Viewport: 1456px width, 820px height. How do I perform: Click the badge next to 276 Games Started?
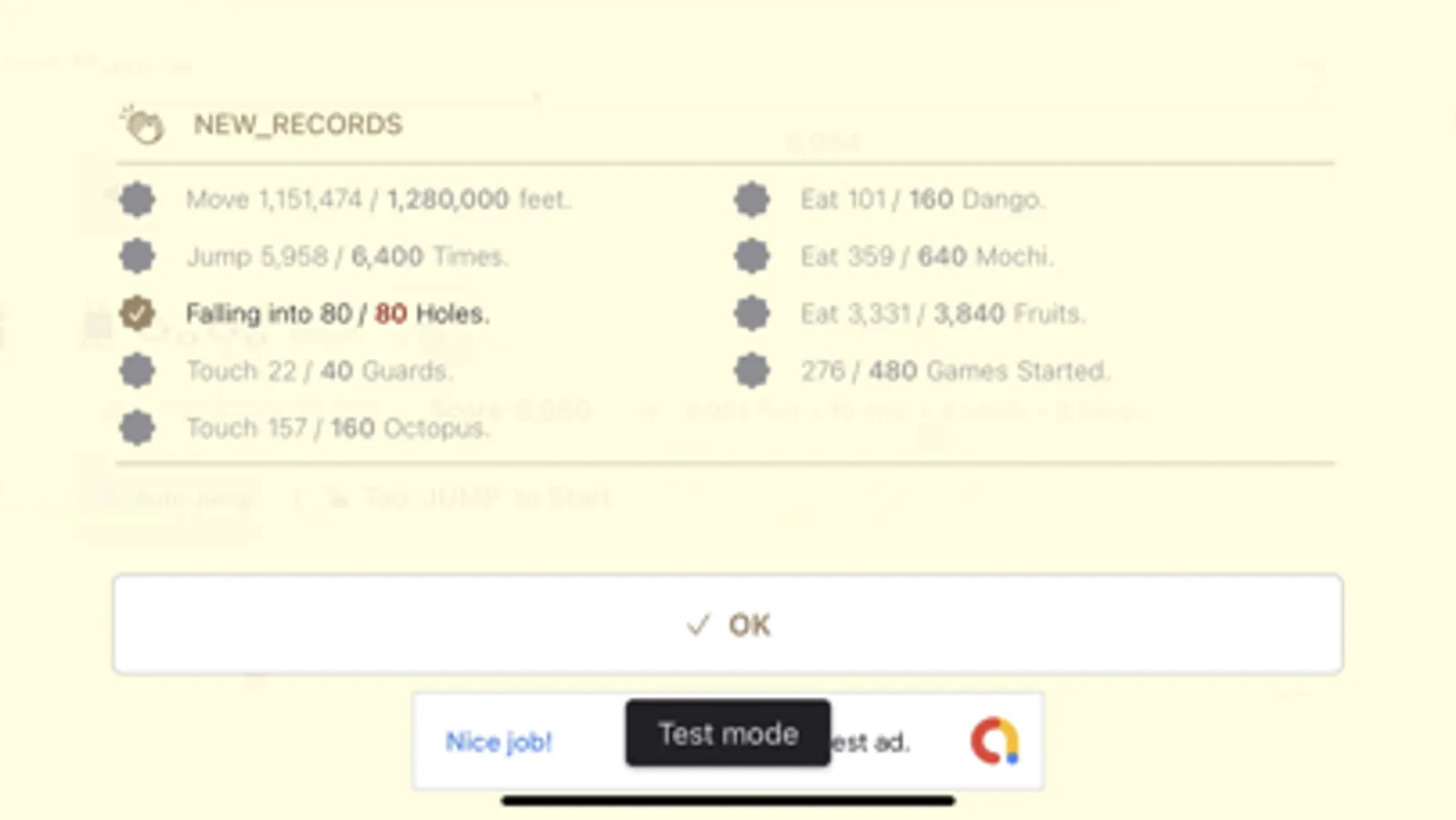coord(752,371)
